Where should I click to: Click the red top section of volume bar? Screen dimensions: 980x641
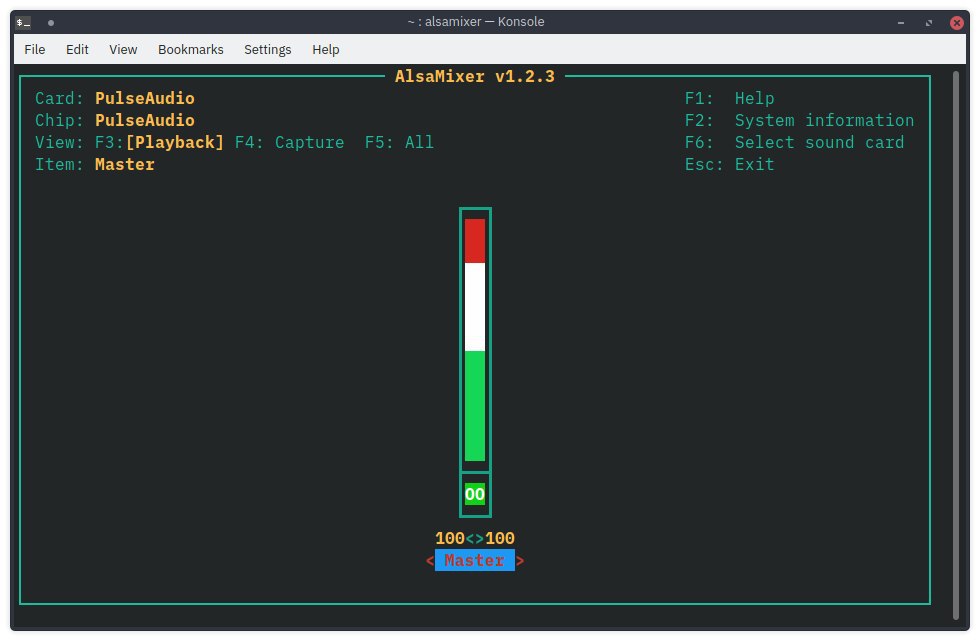pos(475,241)
